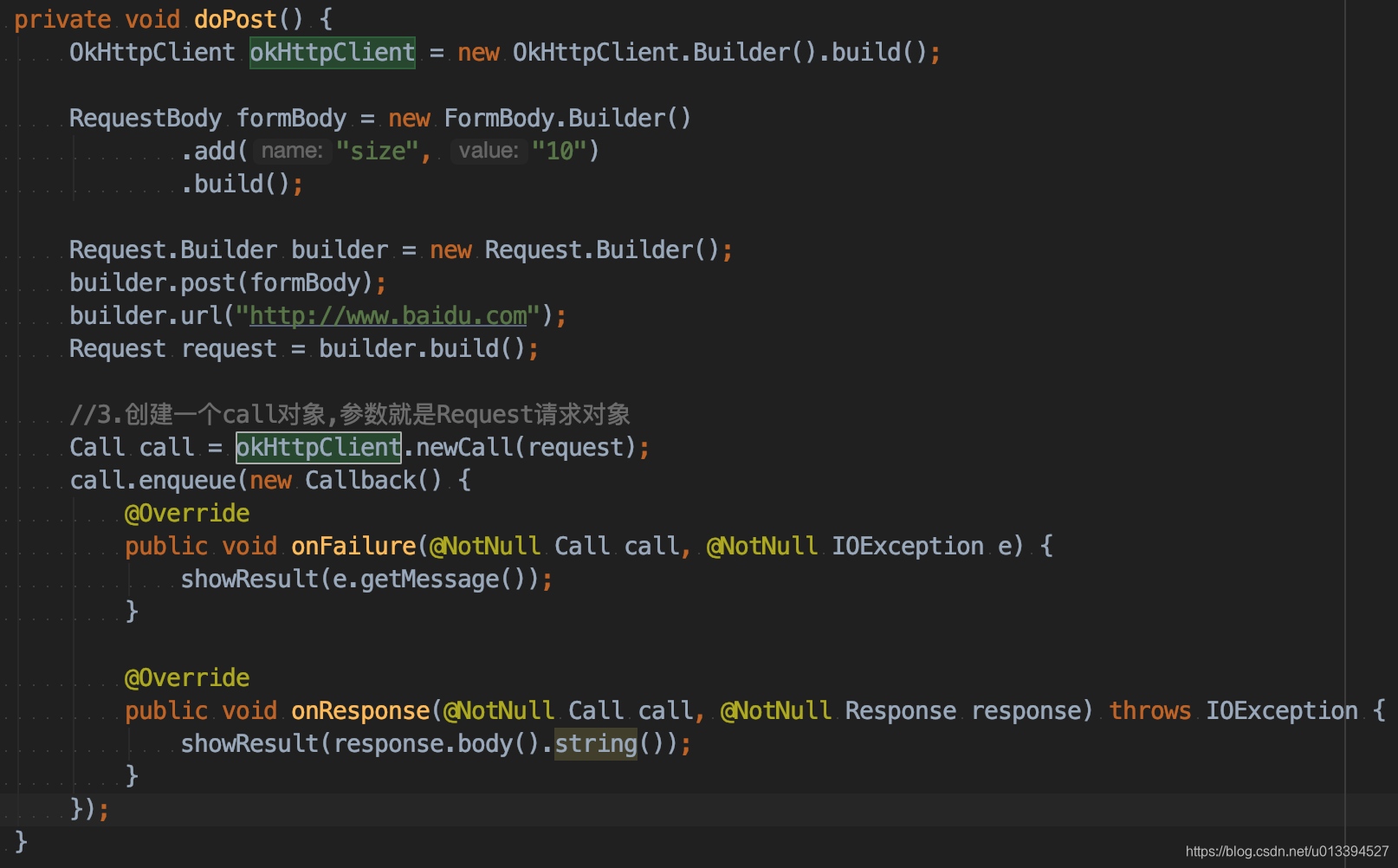Click the name: parameter hint
This screenshot has width=1398, height=868.
click(292, 151)
